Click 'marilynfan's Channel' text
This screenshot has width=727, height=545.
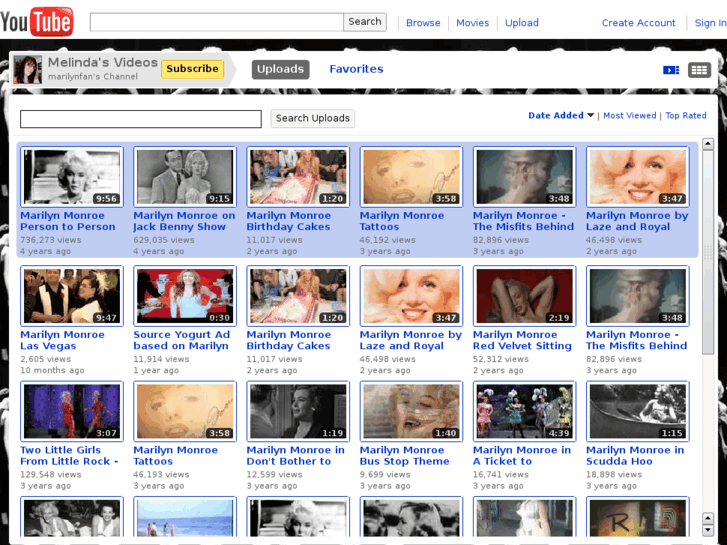tap(93, 77)
